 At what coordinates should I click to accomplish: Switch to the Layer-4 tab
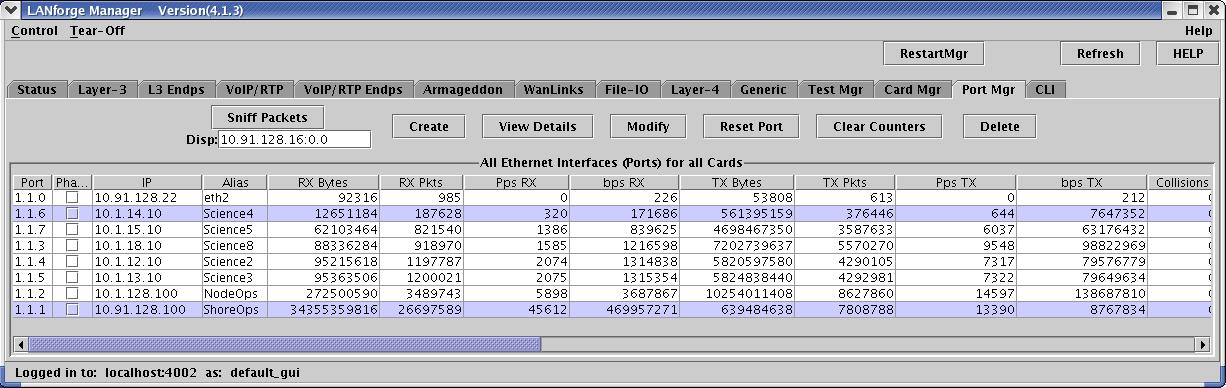[695, 90]
